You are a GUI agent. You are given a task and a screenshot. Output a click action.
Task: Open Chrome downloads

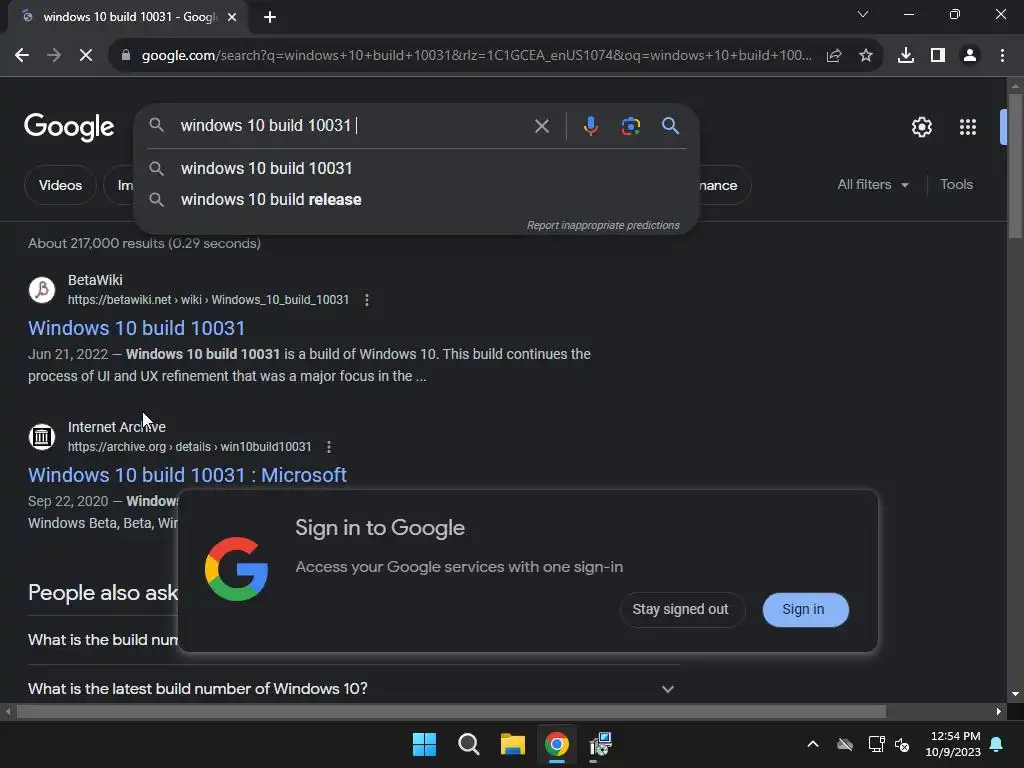[906, 56]
